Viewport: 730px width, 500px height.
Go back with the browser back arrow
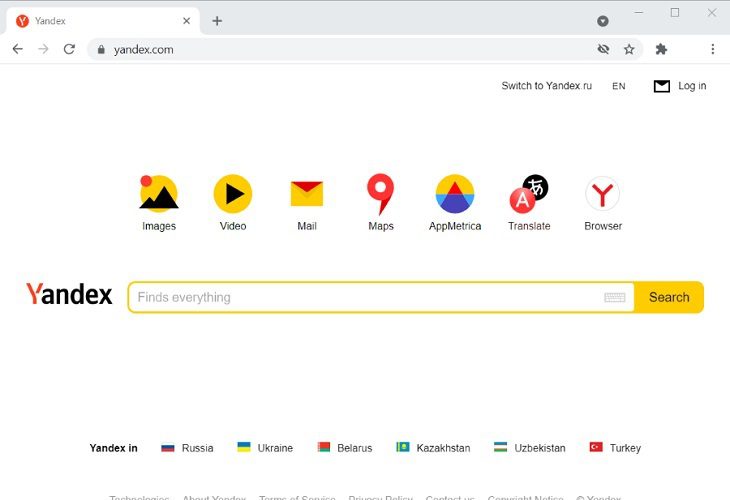pos(18,49)
